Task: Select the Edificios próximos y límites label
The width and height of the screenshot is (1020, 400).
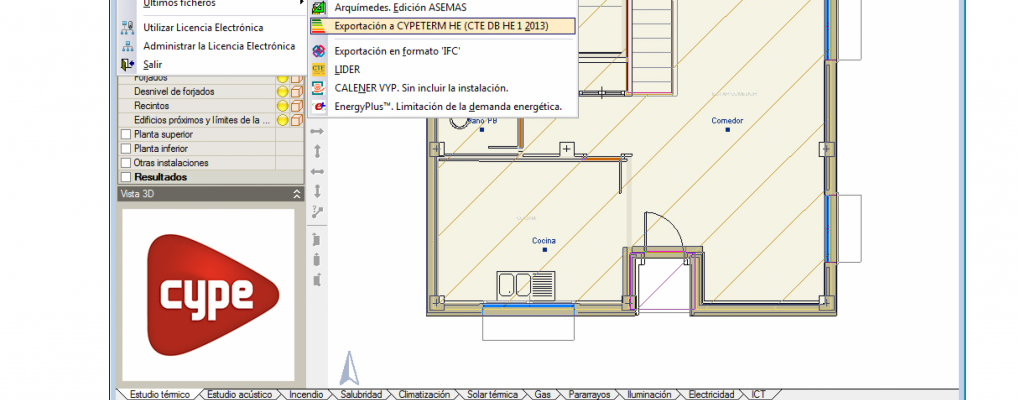Action: pos(201,120)
